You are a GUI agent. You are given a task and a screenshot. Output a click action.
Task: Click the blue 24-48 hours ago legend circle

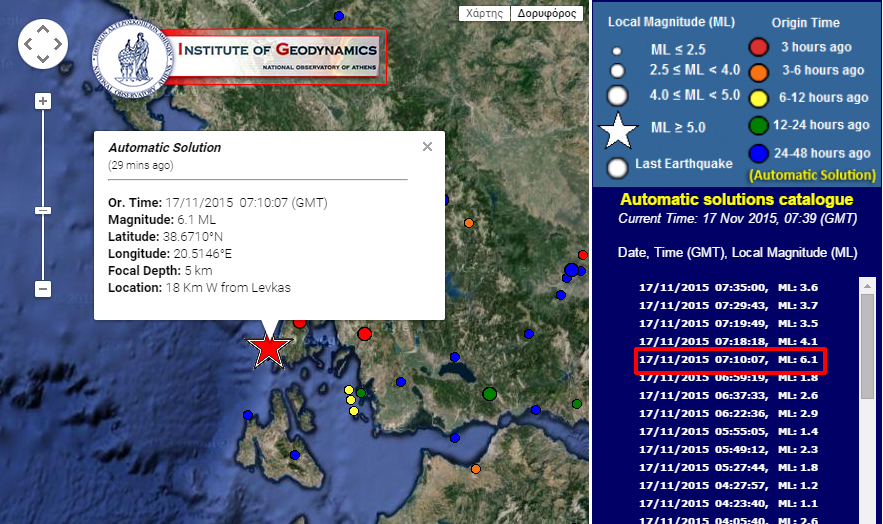coord(759,154)
